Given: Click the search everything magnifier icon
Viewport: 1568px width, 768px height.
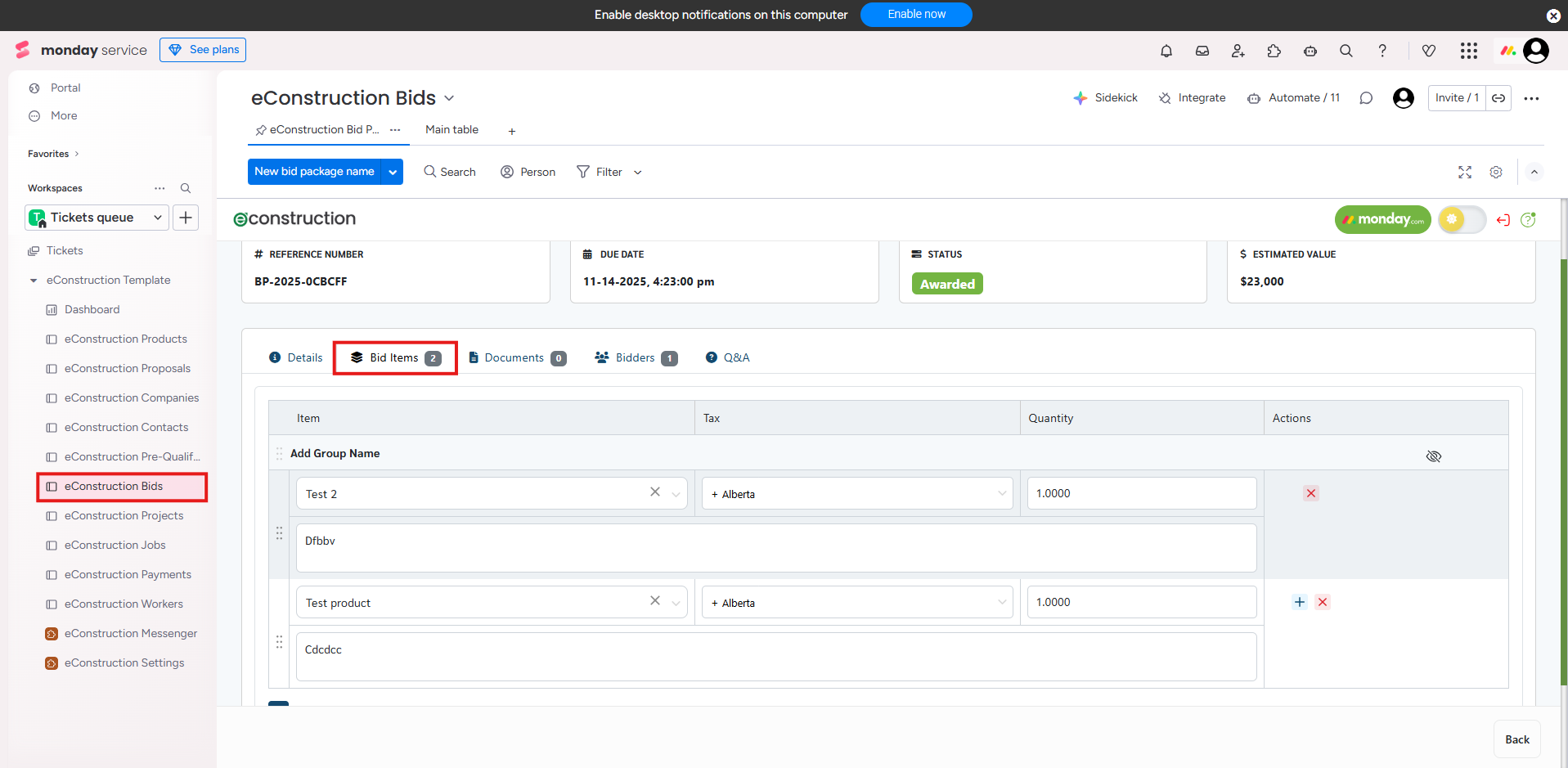Looking at the screenshot, I should (1346, 51).
